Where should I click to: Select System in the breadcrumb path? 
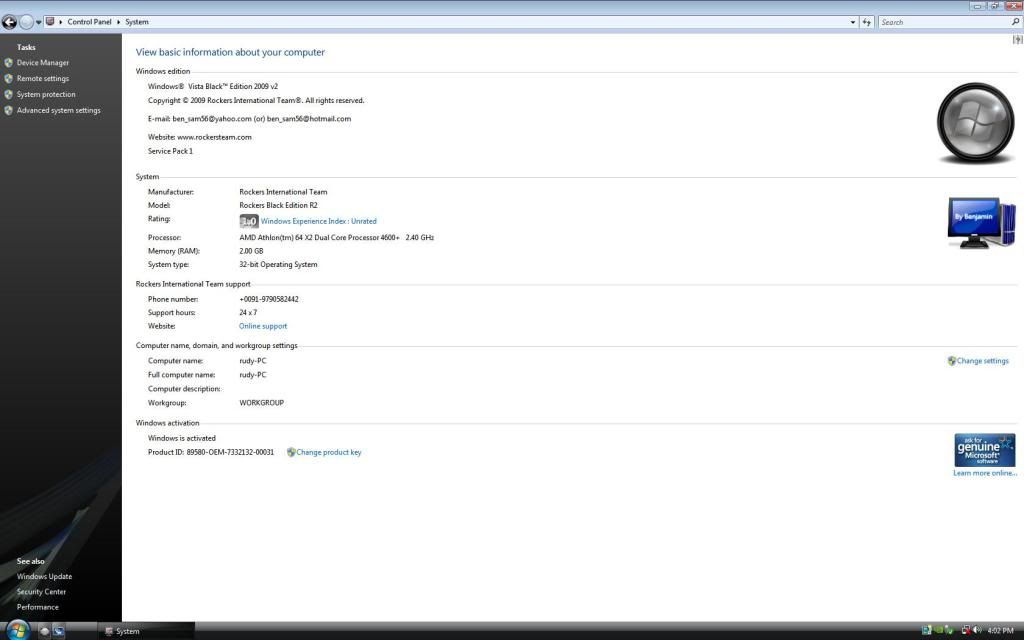(x=137, y=22)
